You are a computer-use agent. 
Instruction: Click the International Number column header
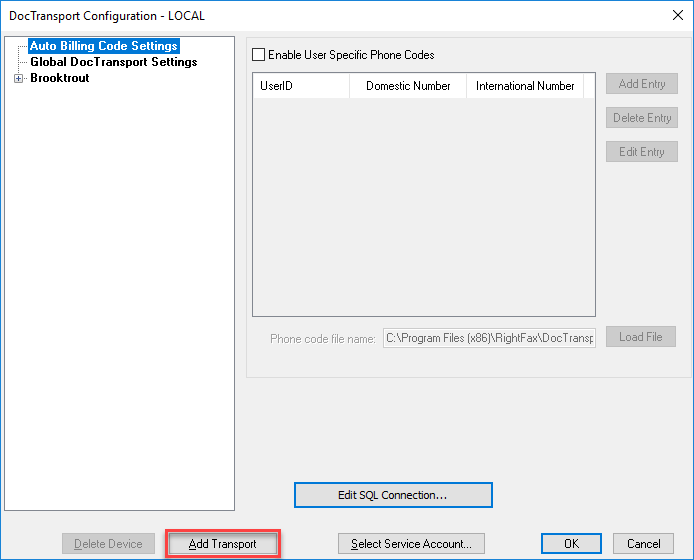point(525,86)
